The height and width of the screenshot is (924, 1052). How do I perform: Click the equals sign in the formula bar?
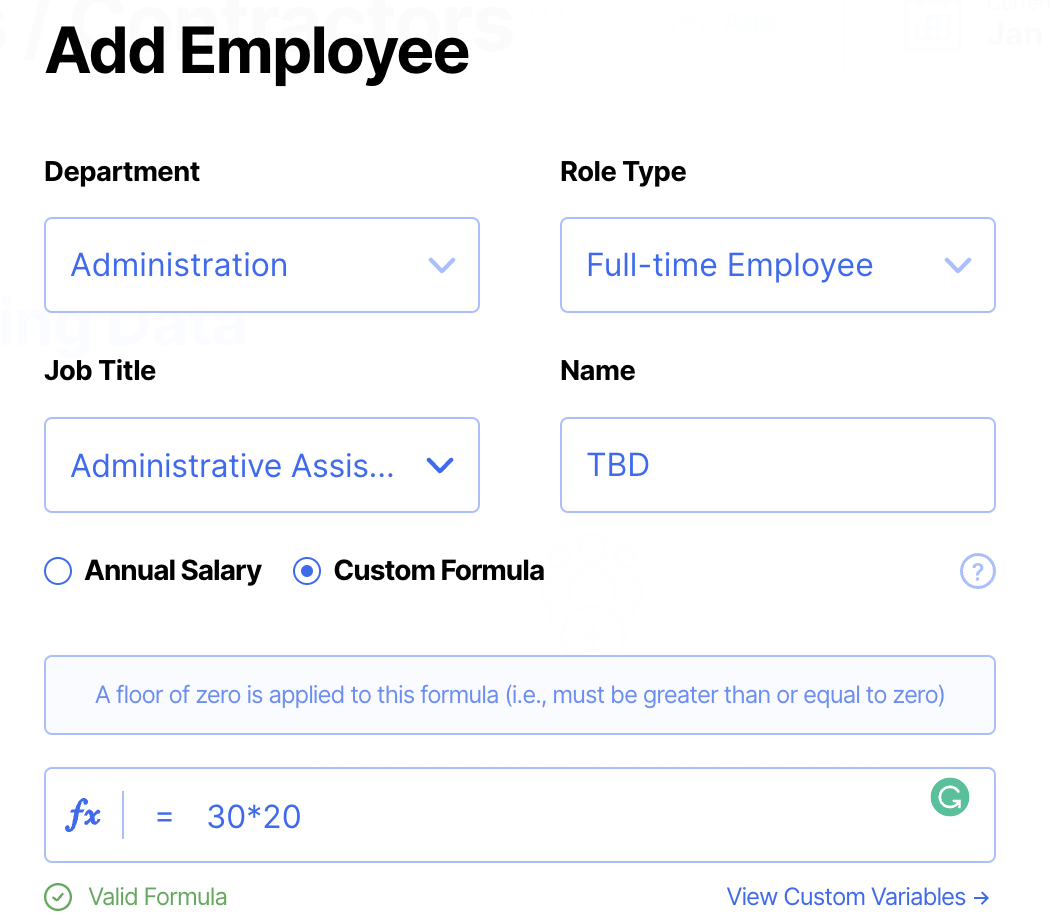tap(165, 817)
